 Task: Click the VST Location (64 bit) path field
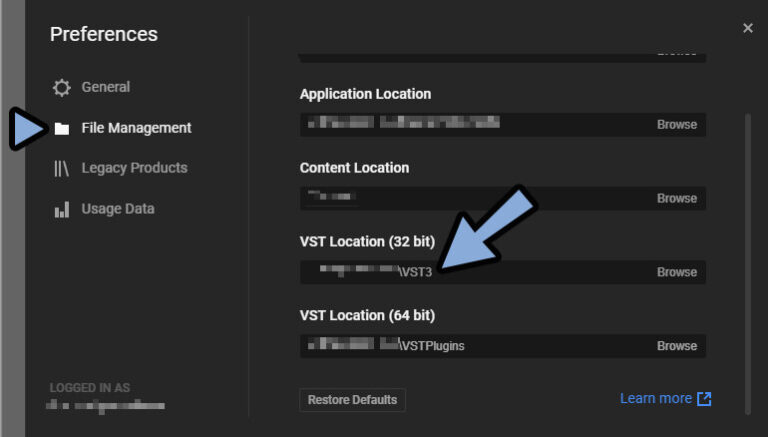tap(470, 346)
